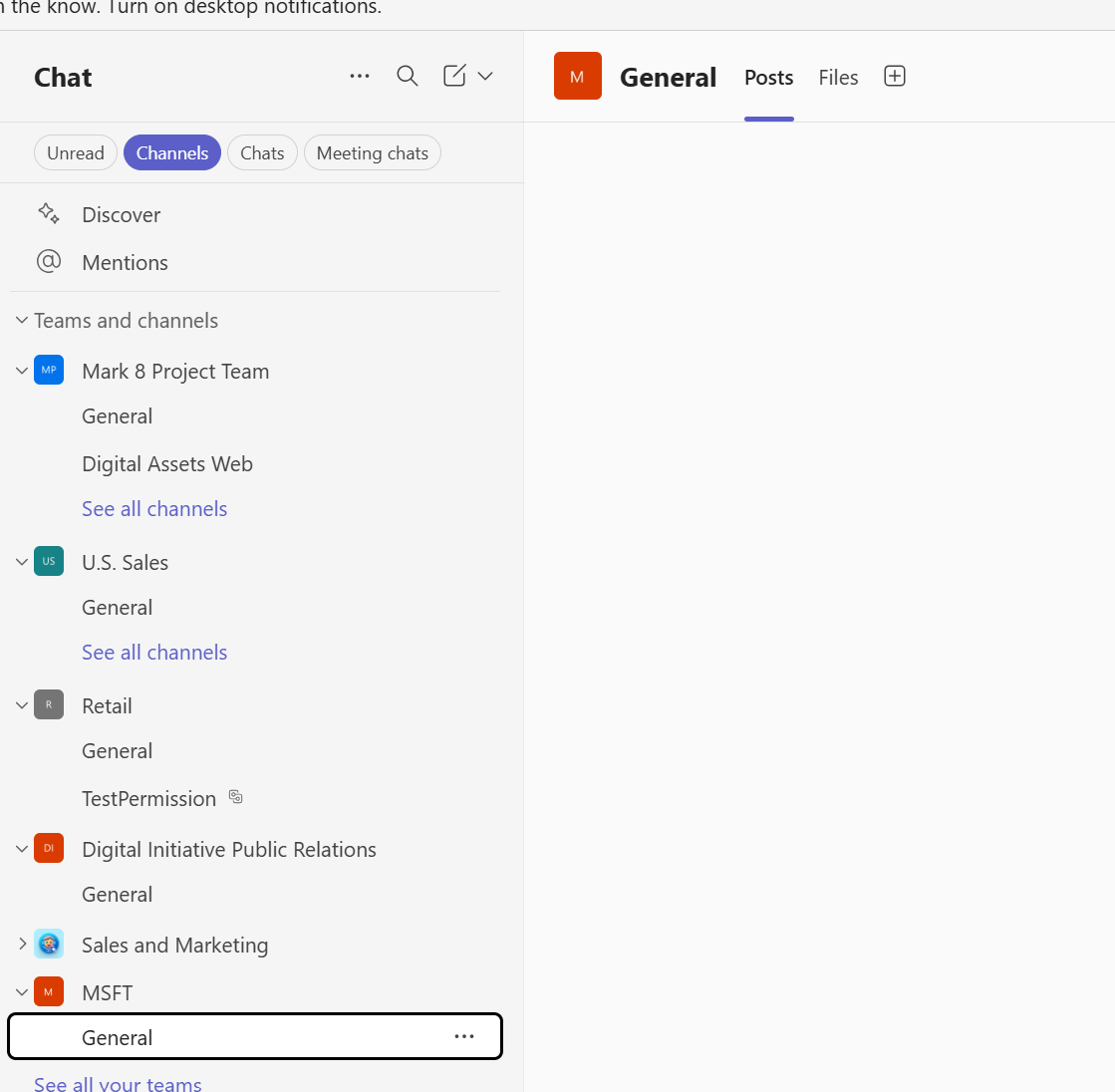This screenshot has height=1092, width=1115.
Task: Open General channel under U.S. Sales
Action: [x=117, y=607]
